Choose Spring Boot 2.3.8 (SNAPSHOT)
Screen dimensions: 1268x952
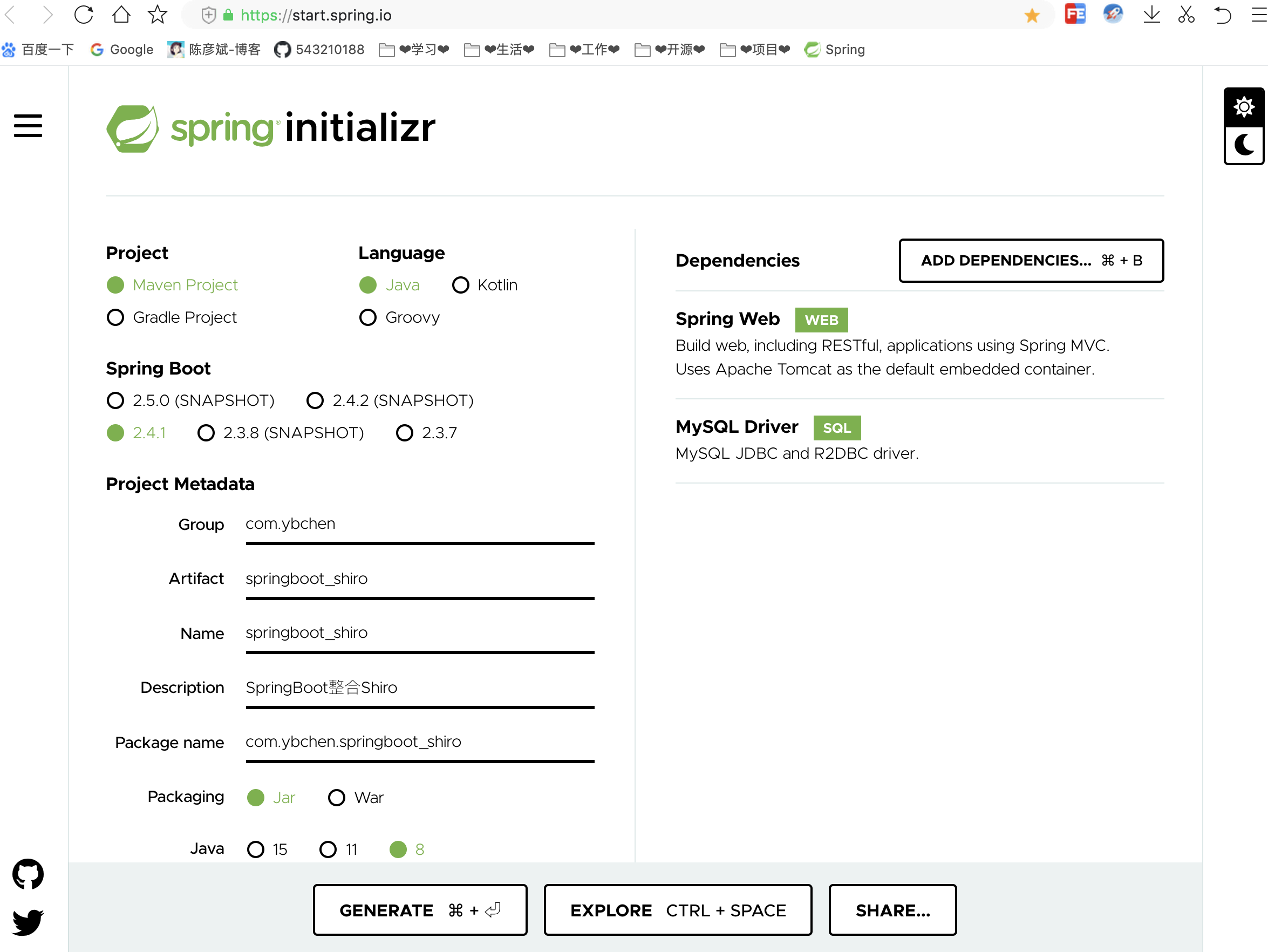[281, 432]
